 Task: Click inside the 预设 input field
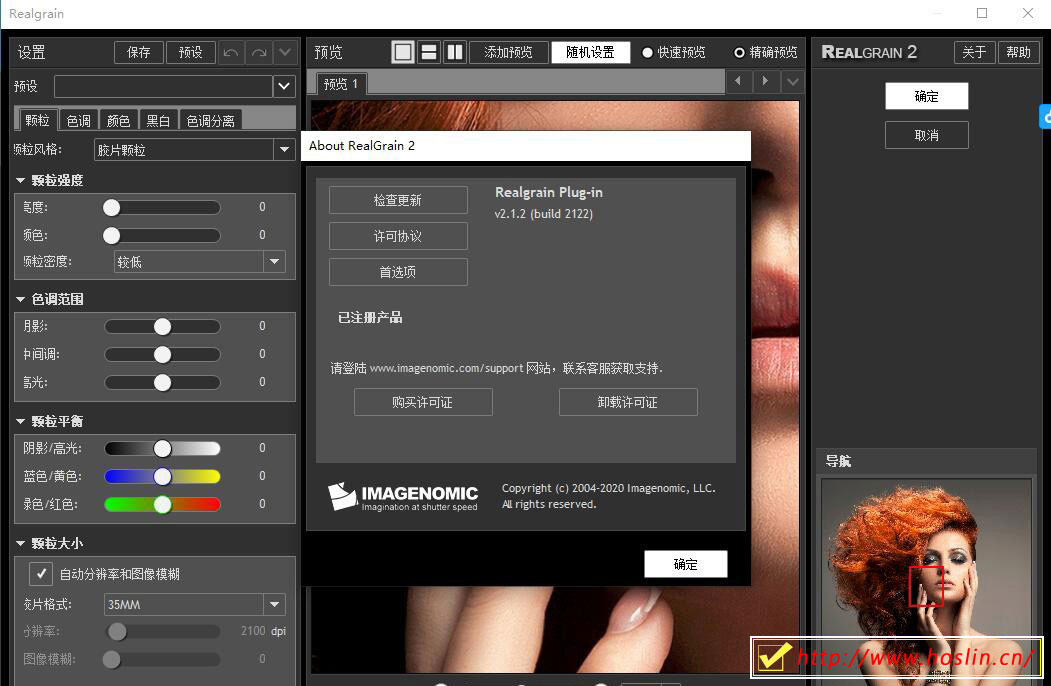tap(164, 86)
